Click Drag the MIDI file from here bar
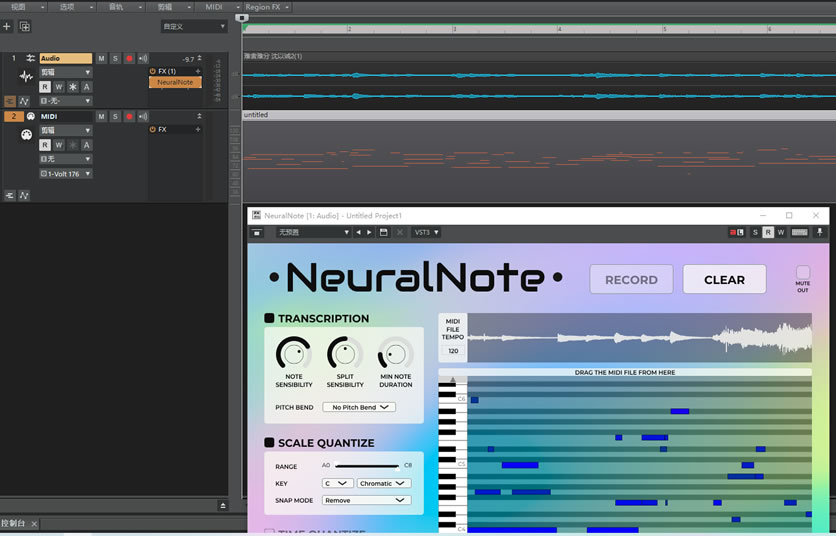The image size is (836, 536). point(625,372)
